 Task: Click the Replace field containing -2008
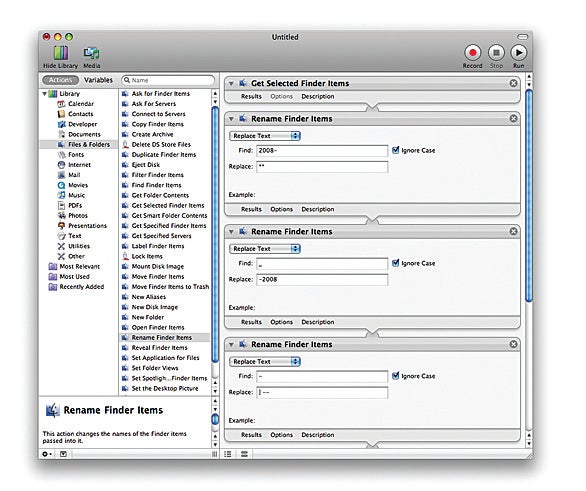[x=322, y=280]
